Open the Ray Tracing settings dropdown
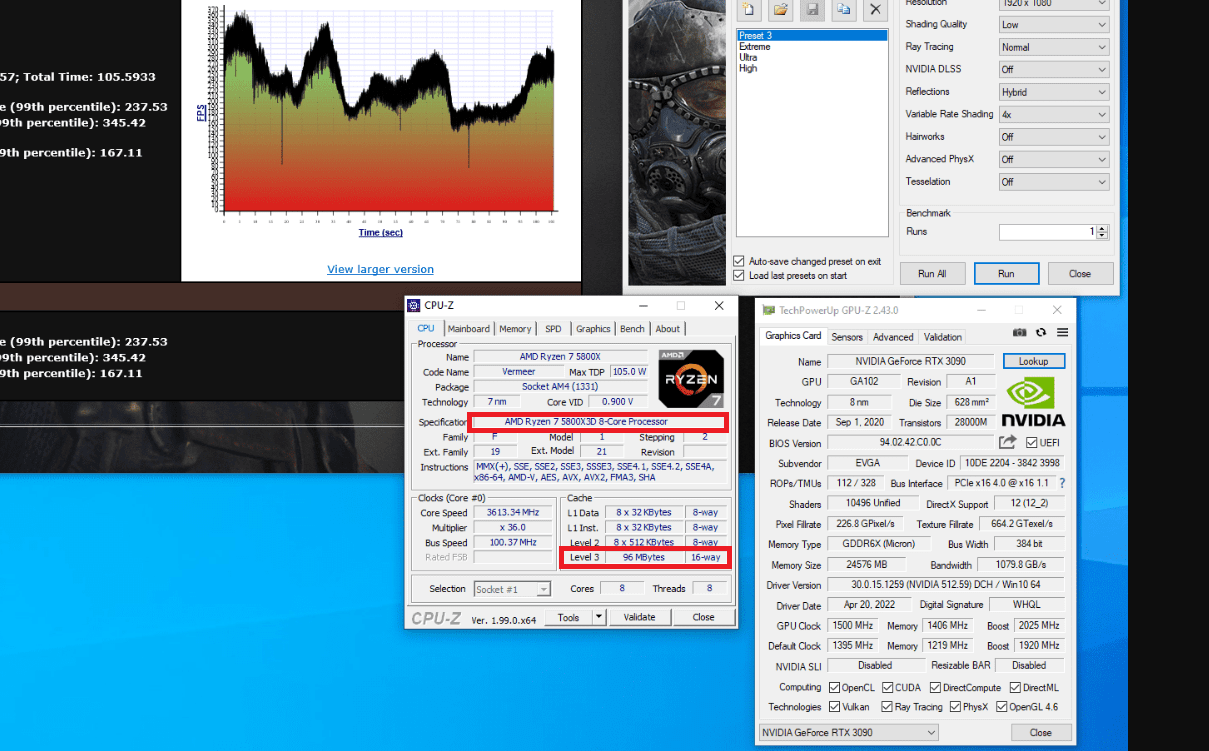The height and width of the screenshot is (751, 1209). 1054,47
